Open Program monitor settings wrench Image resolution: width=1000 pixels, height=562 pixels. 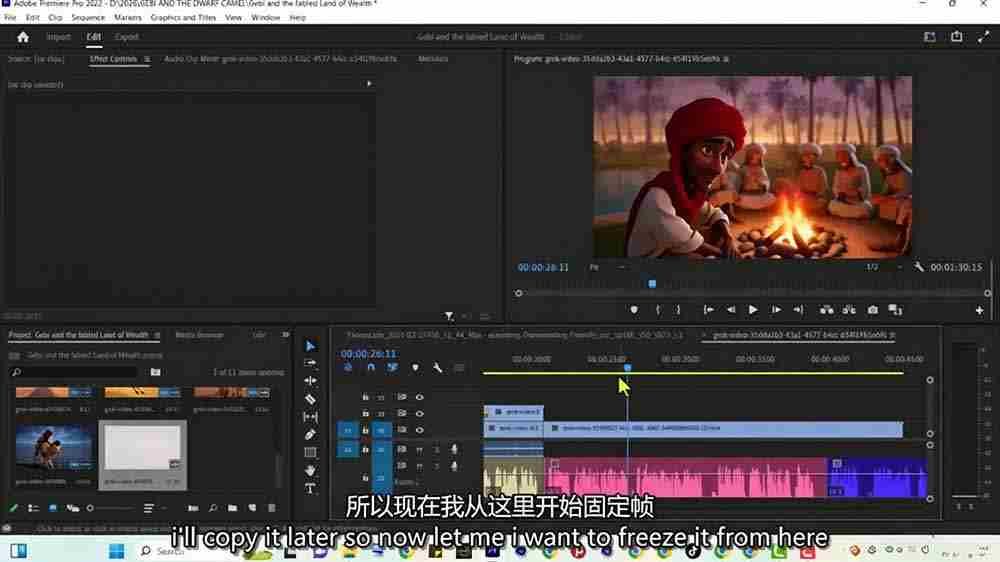coord(918,267)
